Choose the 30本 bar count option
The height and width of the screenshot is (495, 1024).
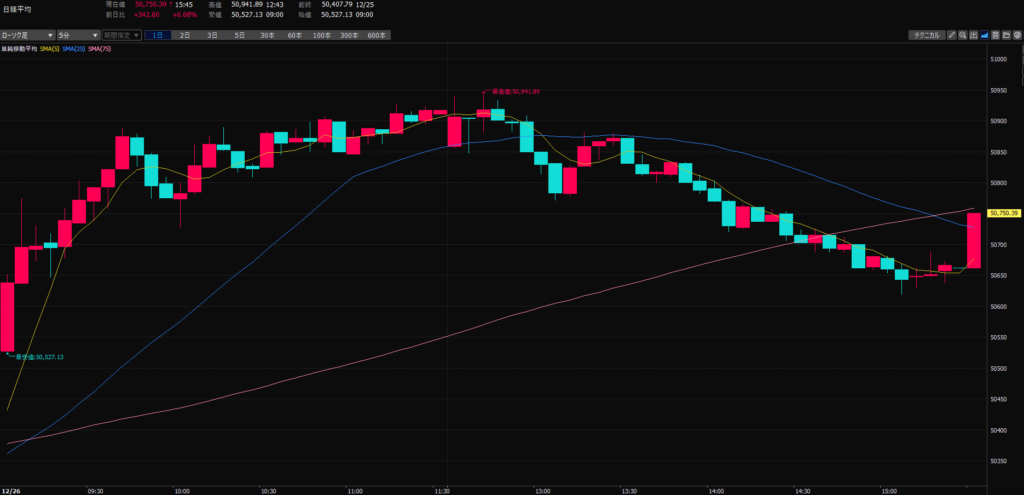tap(267, 35)
